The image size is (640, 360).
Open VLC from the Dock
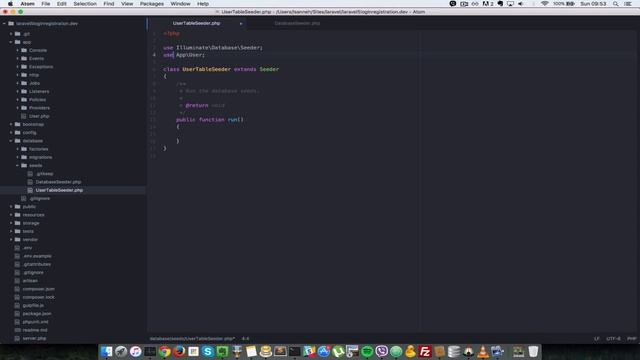click(x=483, y=351)
